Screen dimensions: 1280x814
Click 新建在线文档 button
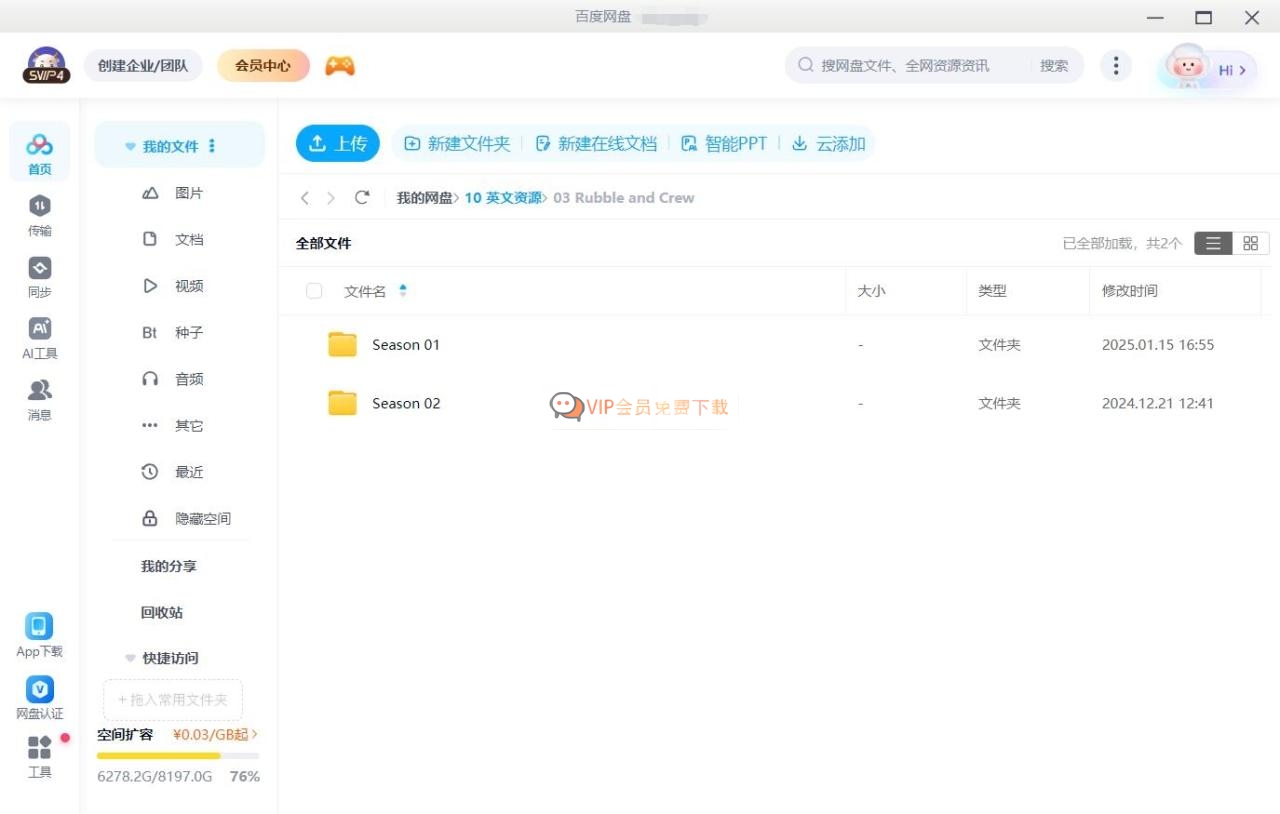(596, 144)
